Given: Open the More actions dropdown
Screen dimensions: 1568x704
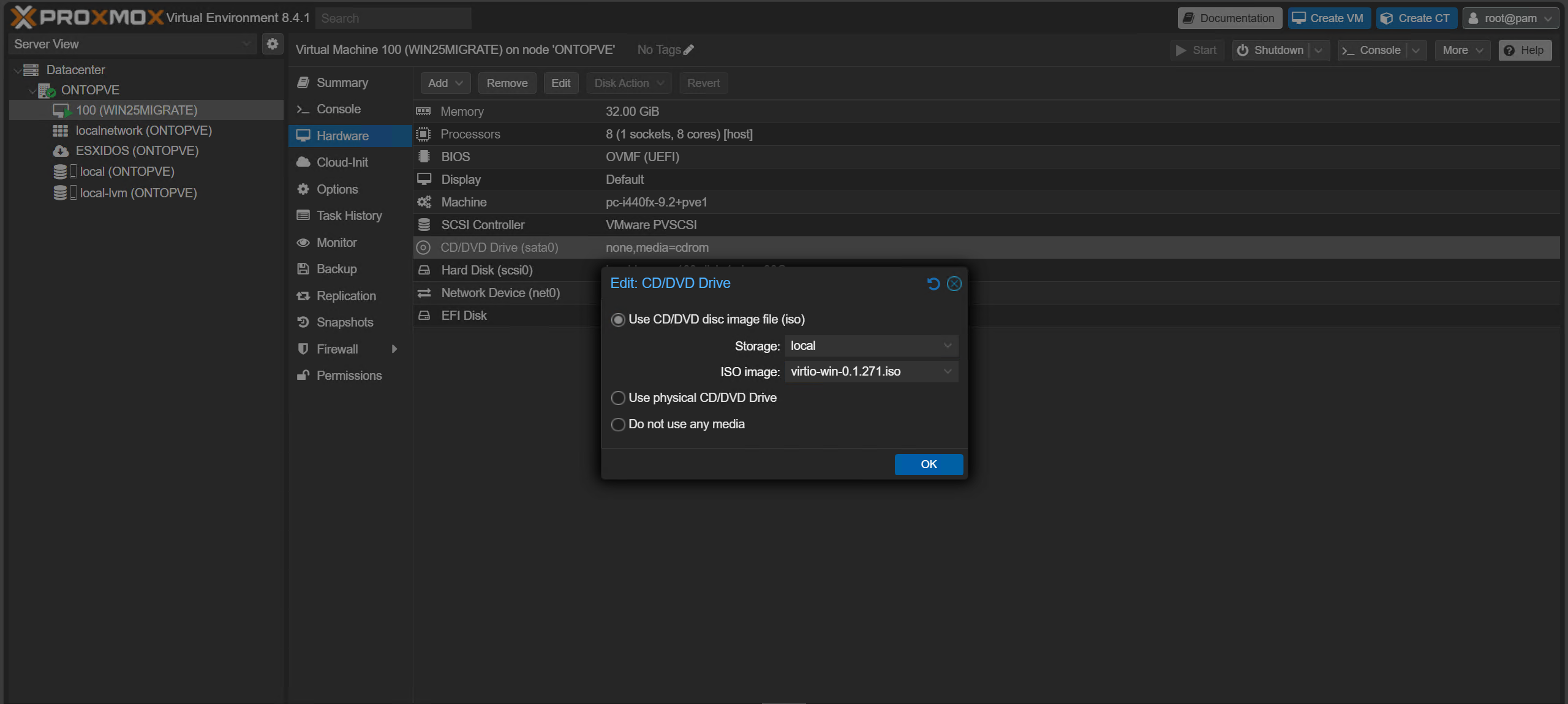Looking at the screenshot, I should click(1462, 50).
